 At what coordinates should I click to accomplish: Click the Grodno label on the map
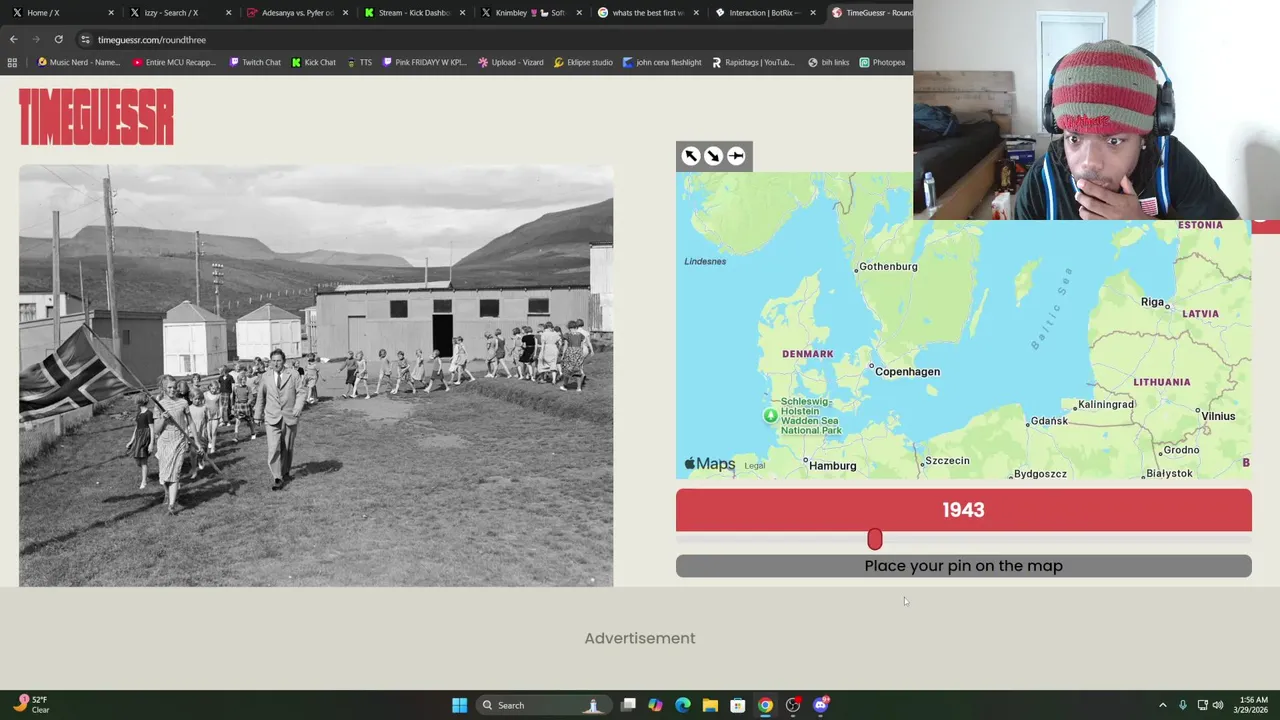click(x=1181, y=450)
